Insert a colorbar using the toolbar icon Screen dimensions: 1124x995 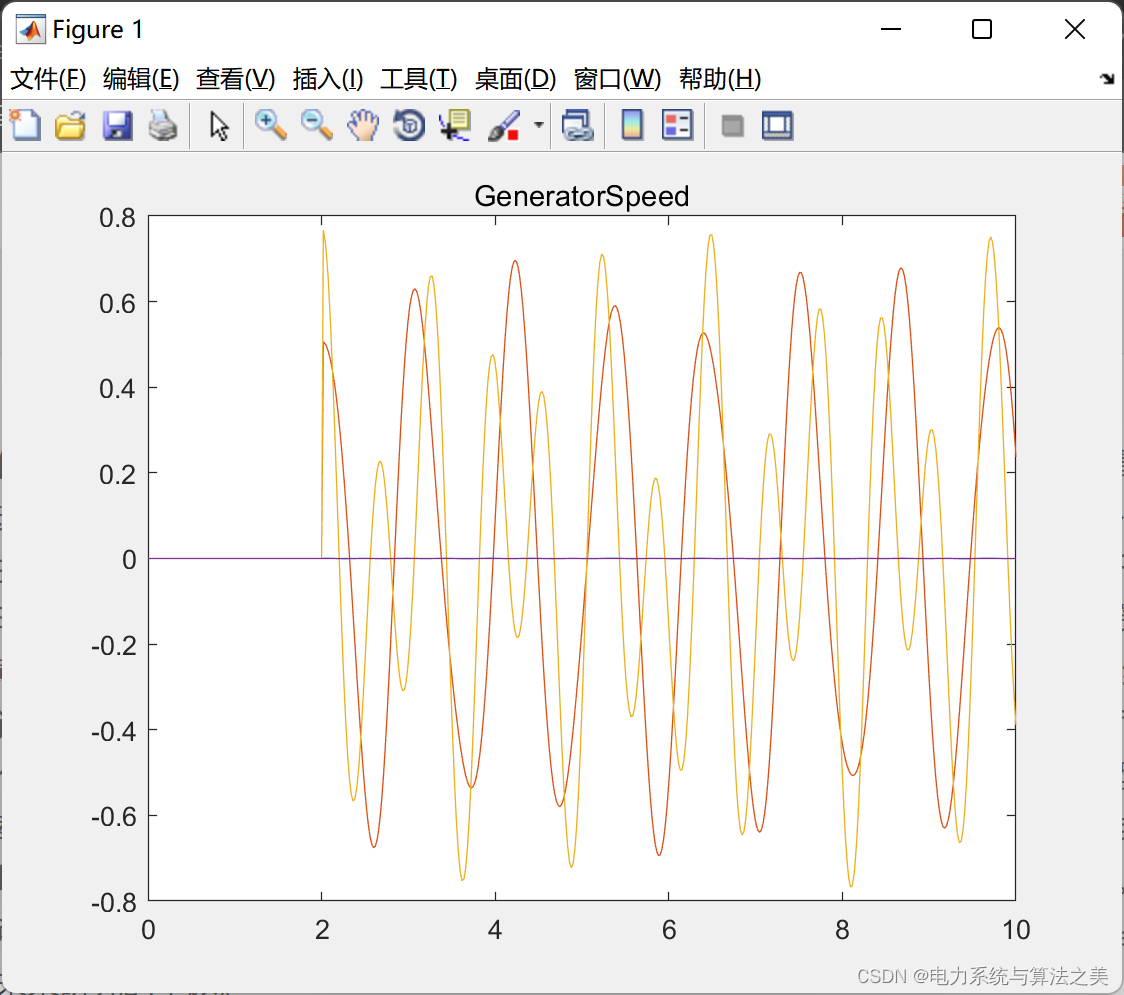[632, 125]
